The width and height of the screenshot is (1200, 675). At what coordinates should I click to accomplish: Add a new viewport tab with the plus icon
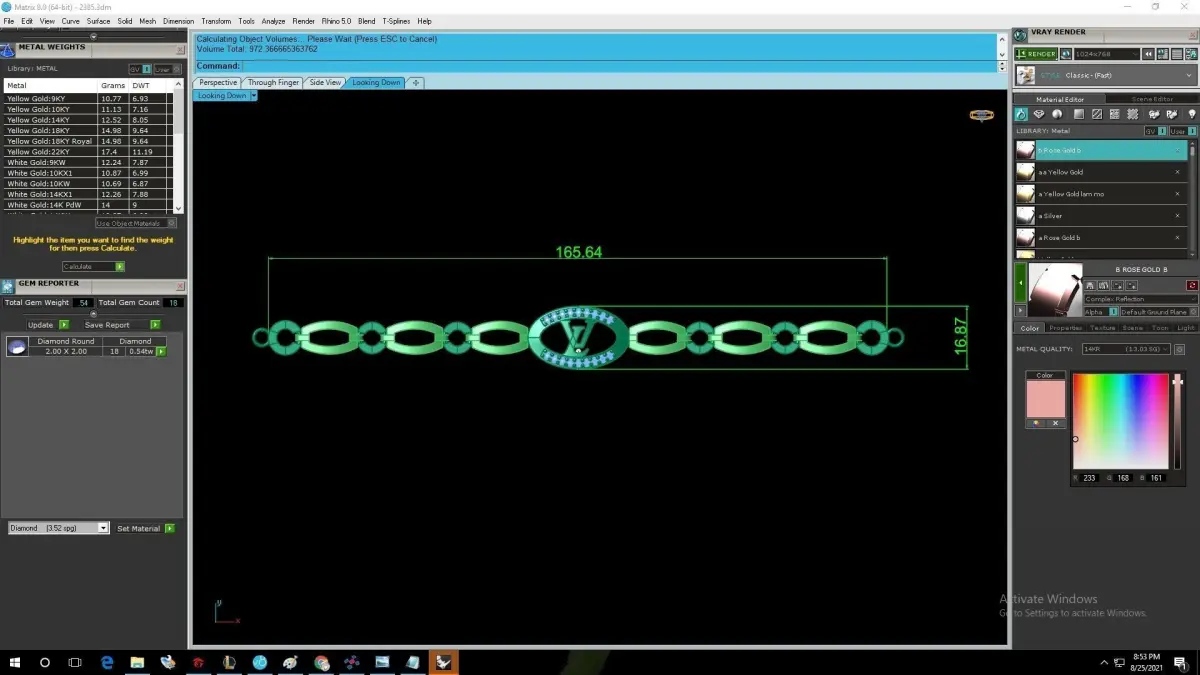point(416,83)
